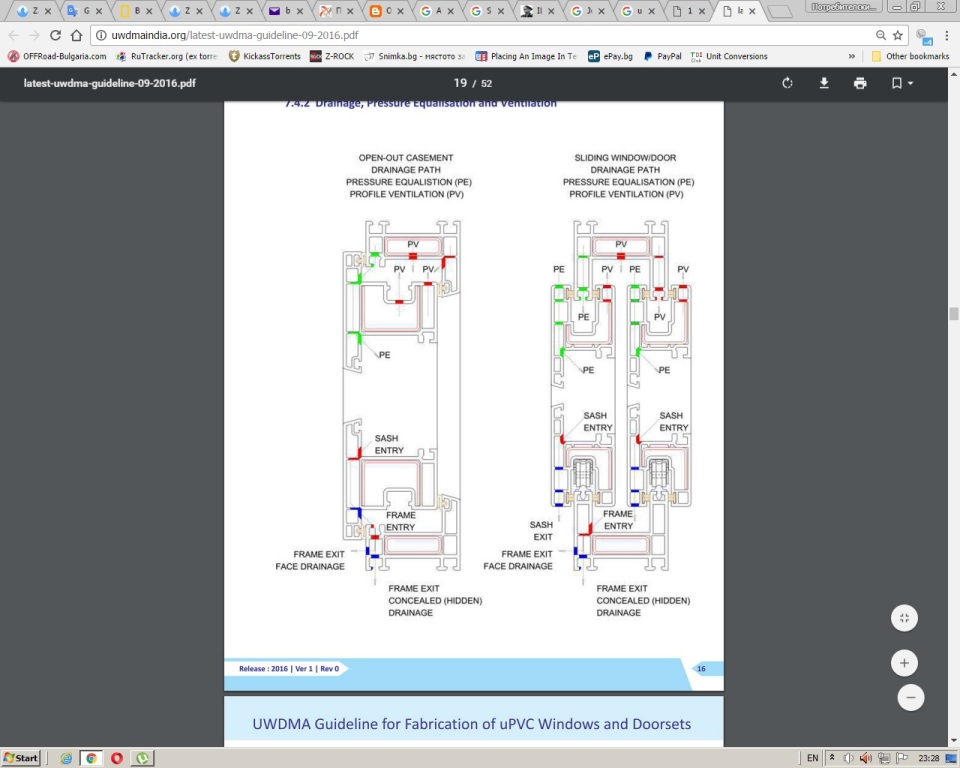Open the Chrome menu
Screen dimensions: 960x768
point(946,35)
